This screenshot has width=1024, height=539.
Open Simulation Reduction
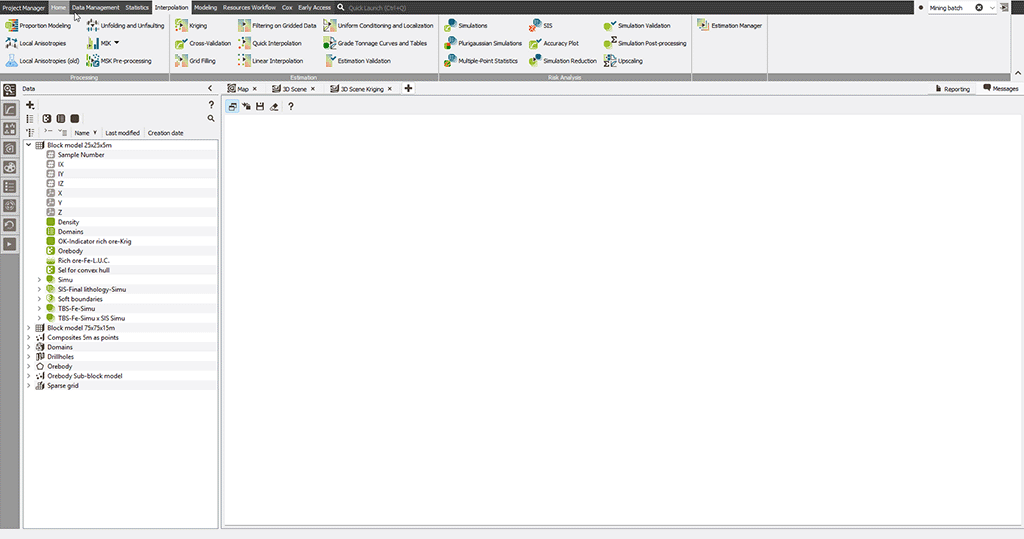pos(563,61)
